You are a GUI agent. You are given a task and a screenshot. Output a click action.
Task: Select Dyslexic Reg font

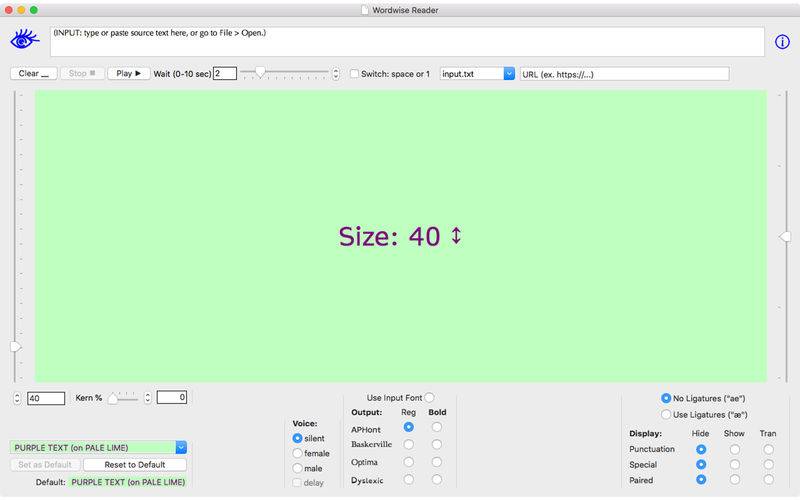pyautogui.click(x=408, y=480)
